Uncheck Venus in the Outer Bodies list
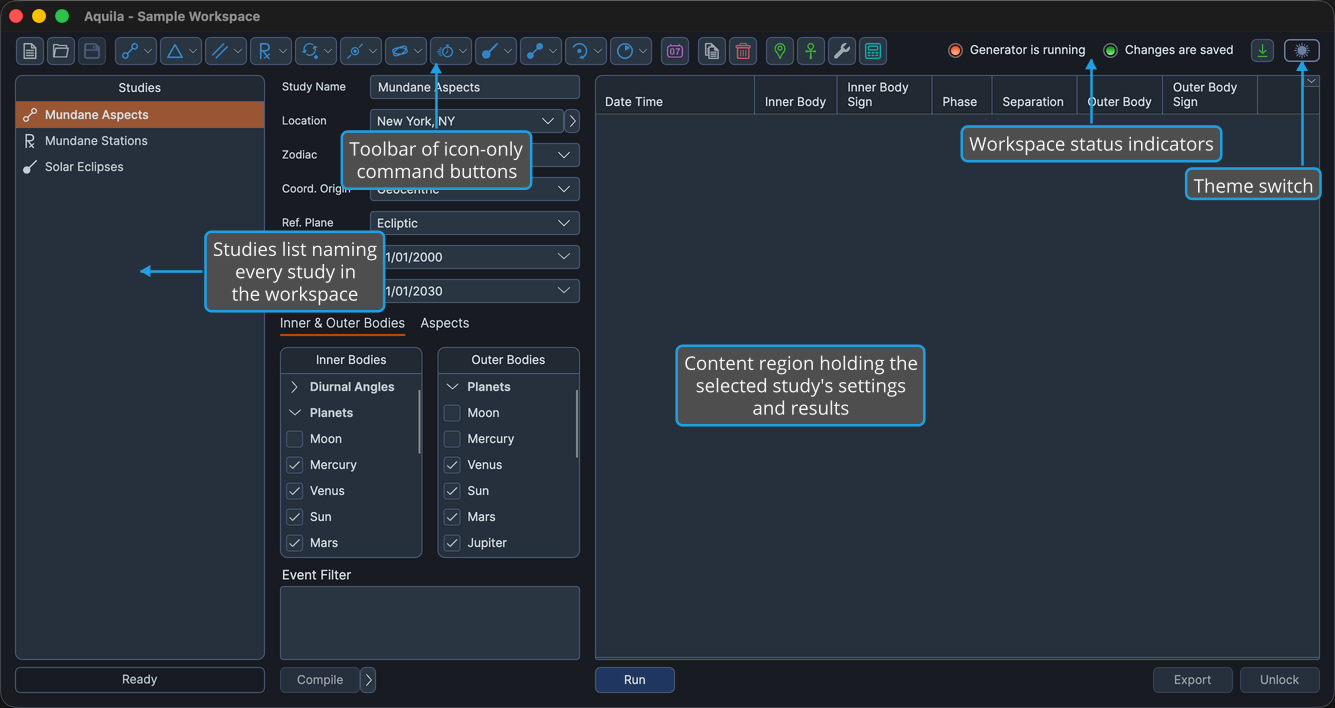 pos(452,465)
